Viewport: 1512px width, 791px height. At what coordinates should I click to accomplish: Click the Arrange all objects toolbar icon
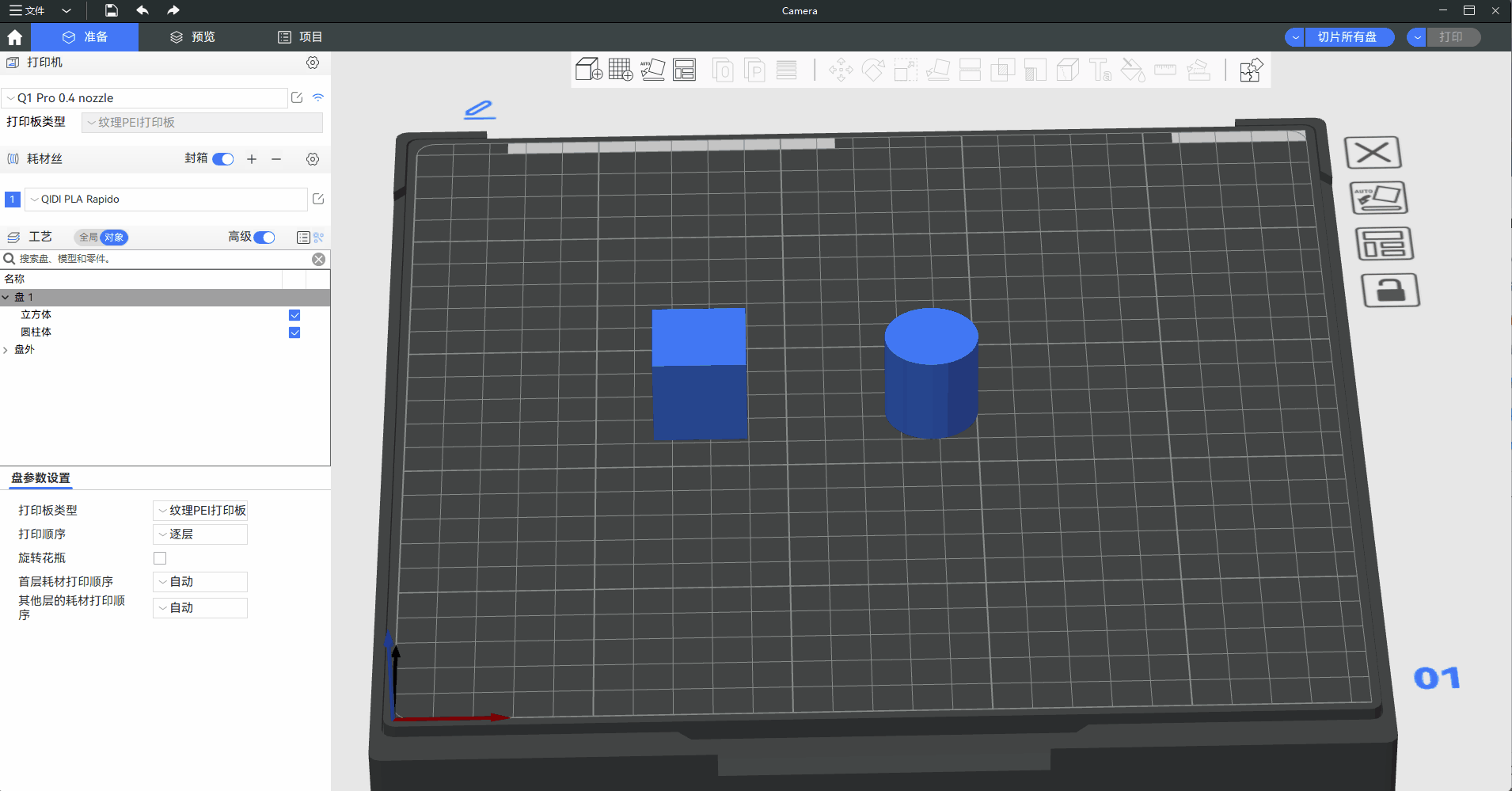[x=685, y=70]
